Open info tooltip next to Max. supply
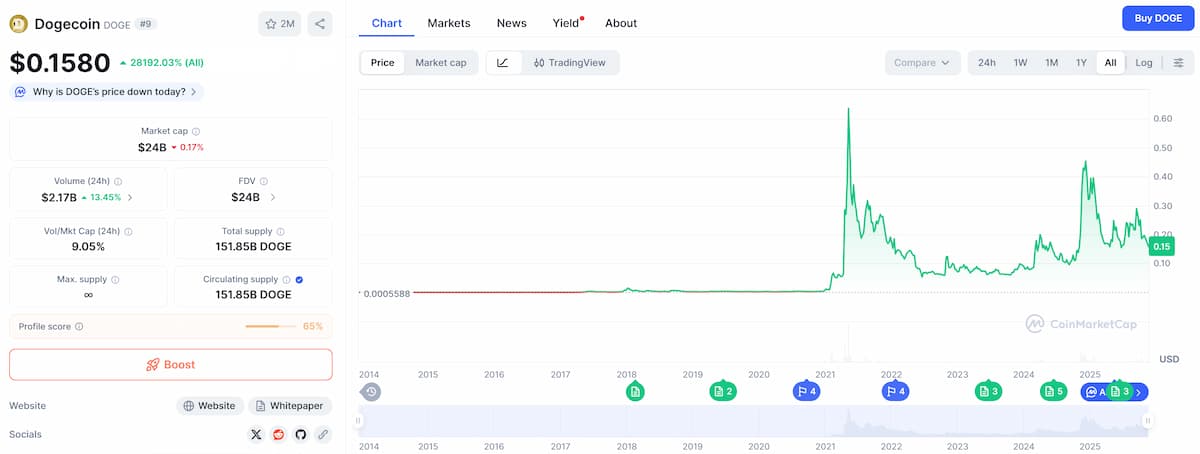 pos(115,280)
